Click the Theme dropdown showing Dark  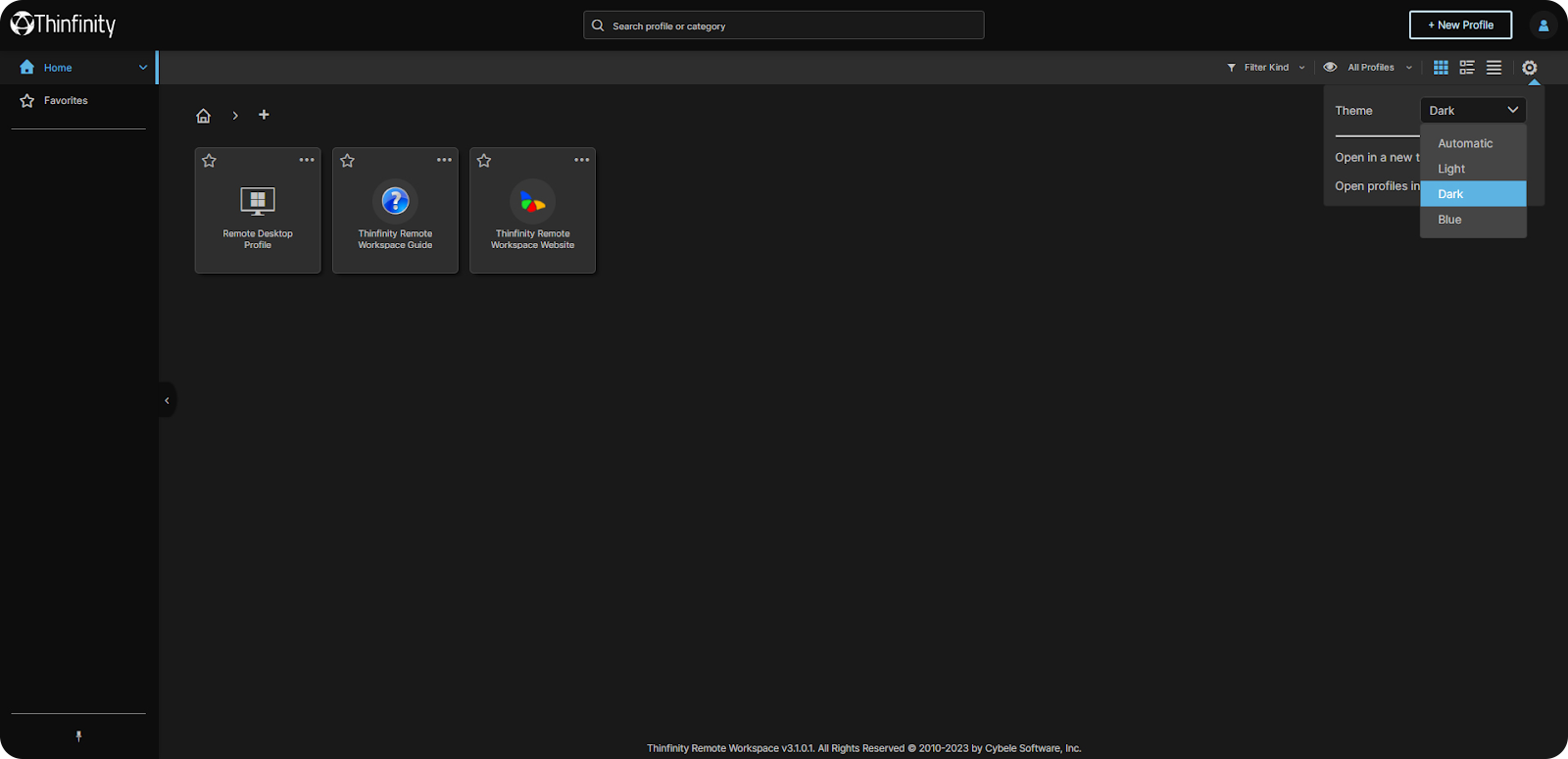(x=1473, y=110)
